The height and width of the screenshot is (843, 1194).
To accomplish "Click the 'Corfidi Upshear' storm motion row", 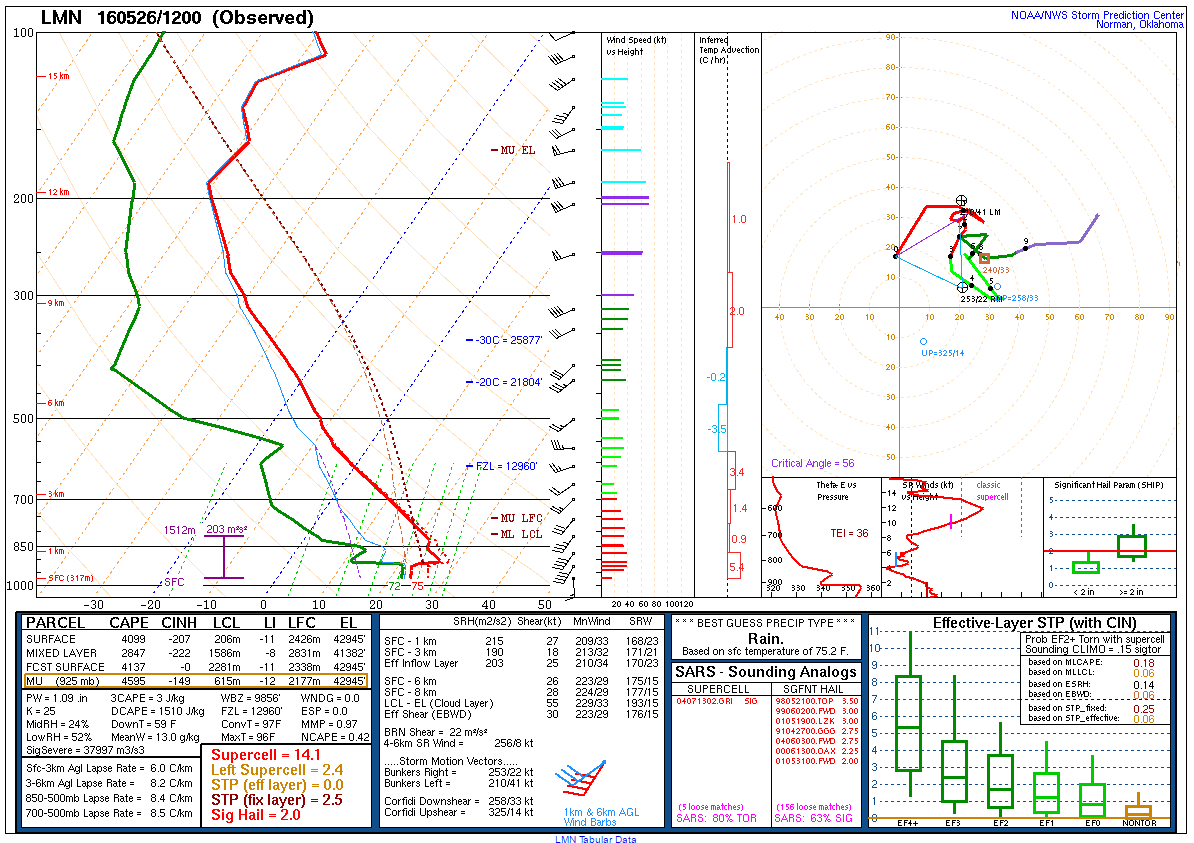I will [458, 813].
